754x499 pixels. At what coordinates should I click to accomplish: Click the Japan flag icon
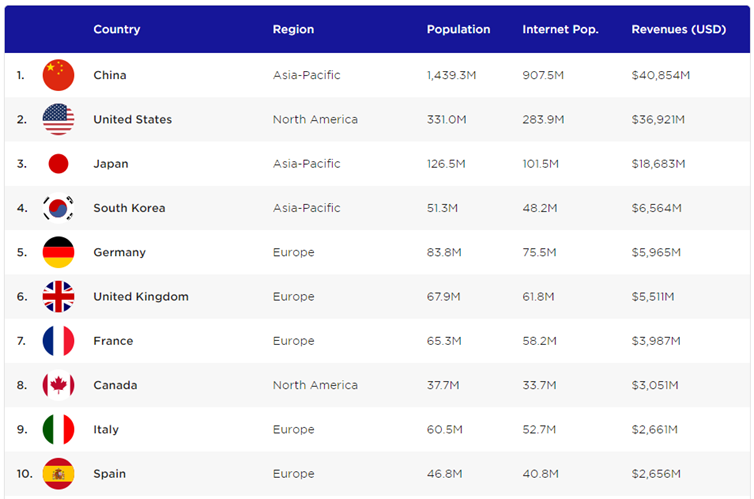pyautogui.click(x=58, y=164)
